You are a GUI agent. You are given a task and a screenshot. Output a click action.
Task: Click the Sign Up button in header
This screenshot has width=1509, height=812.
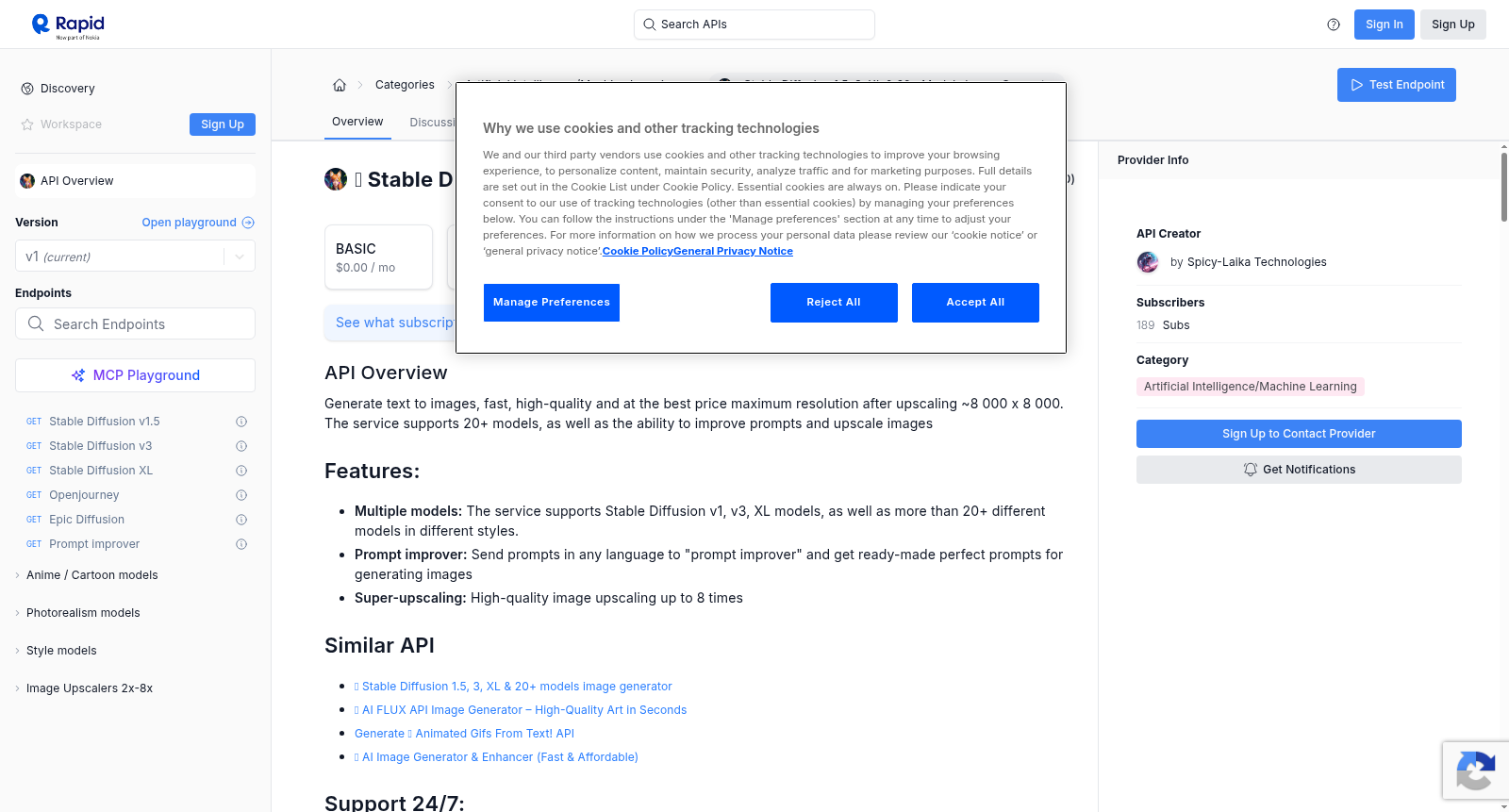tap(1453, 25)
